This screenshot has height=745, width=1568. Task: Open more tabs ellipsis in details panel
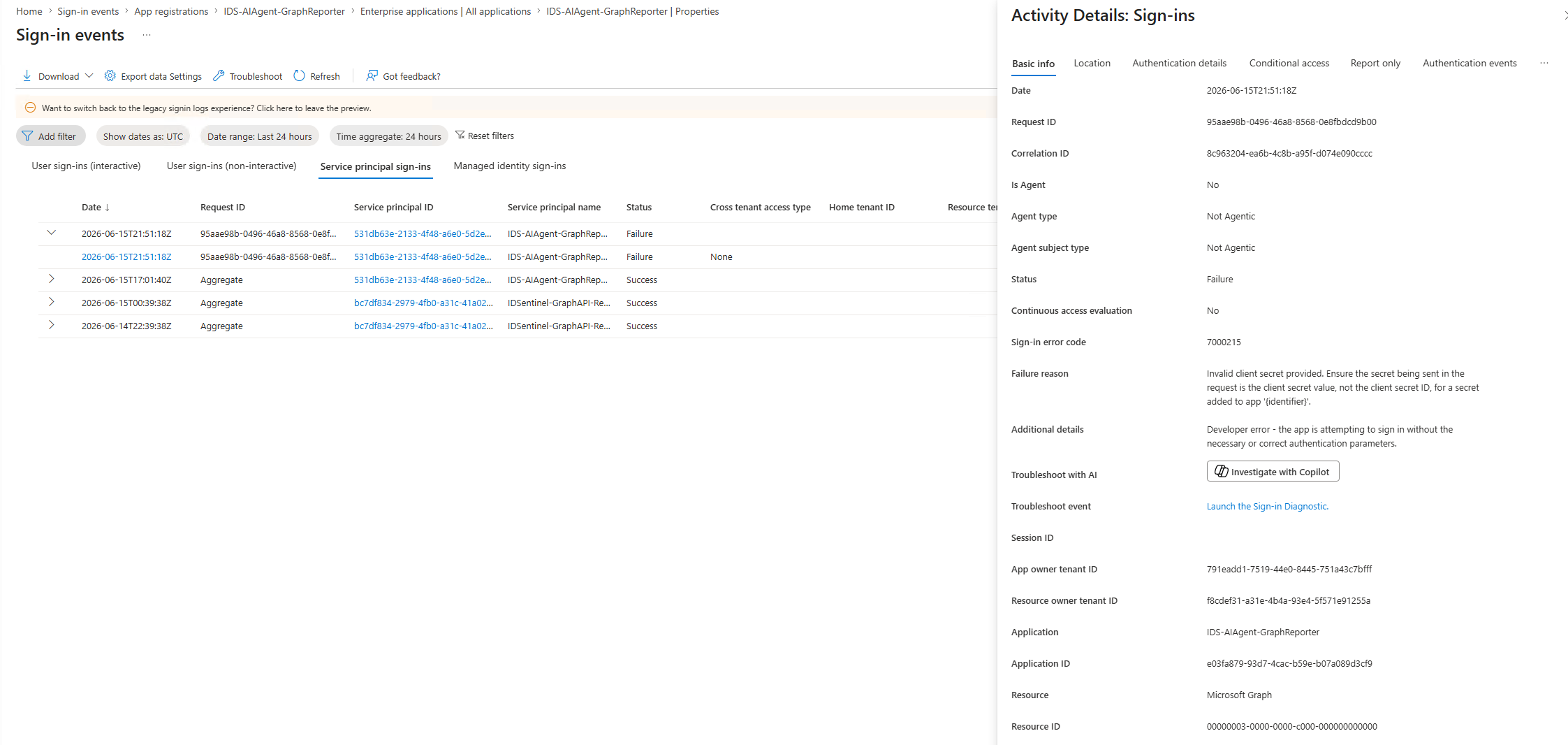tap(1544, 63)
